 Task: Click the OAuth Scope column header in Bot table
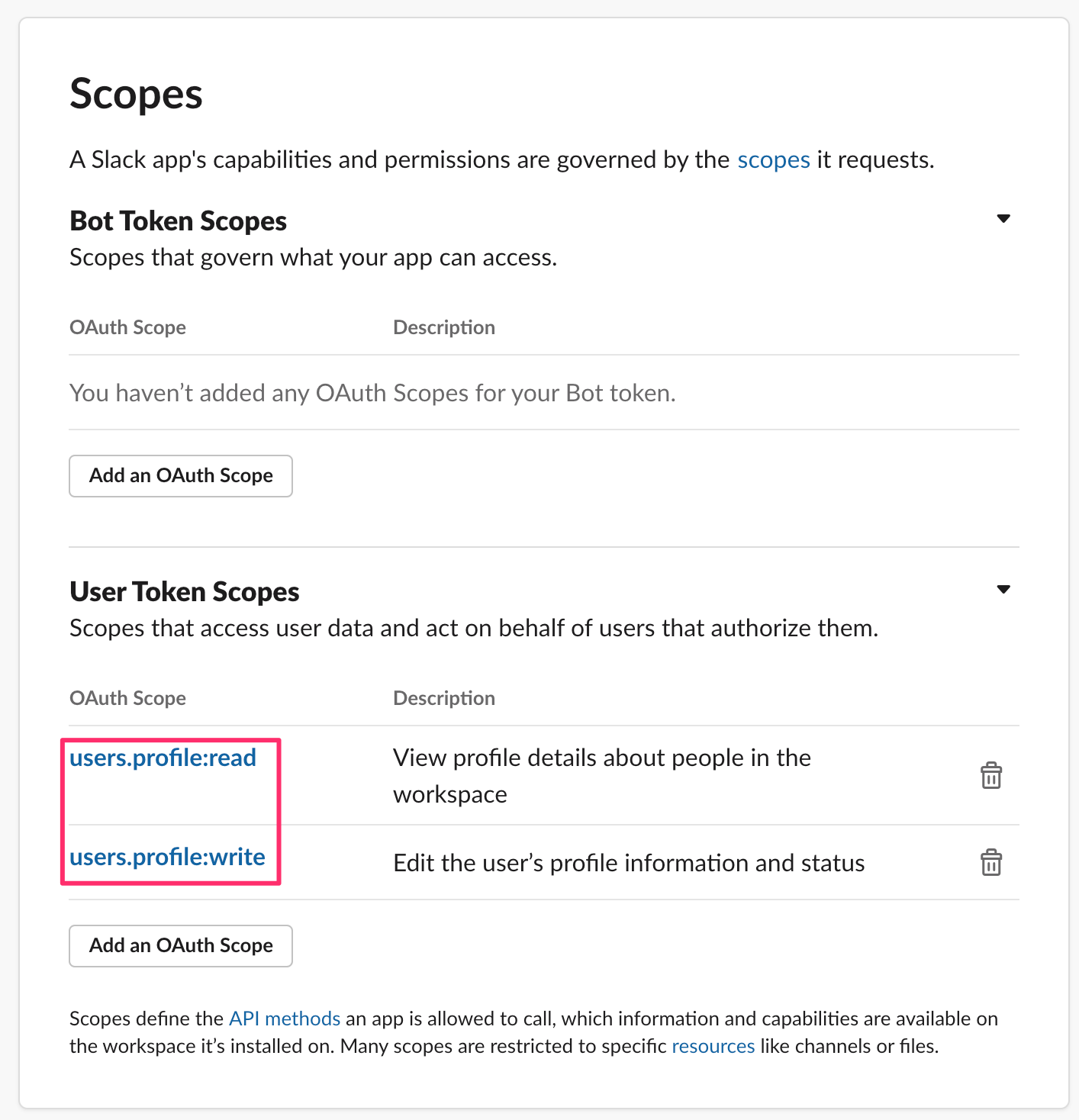tap(127, 327)
